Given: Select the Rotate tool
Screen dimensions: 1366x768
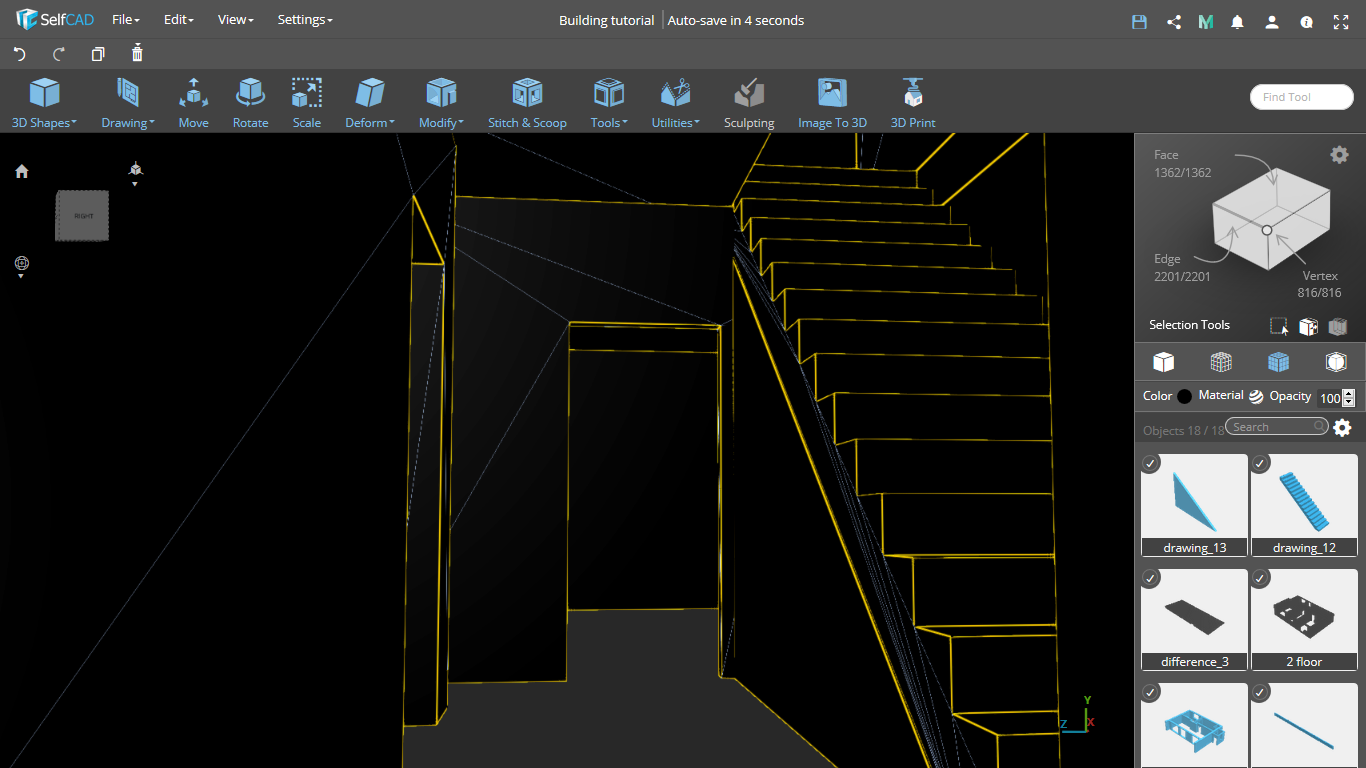Looking at the screenshot, I should (x=250, y=104).
